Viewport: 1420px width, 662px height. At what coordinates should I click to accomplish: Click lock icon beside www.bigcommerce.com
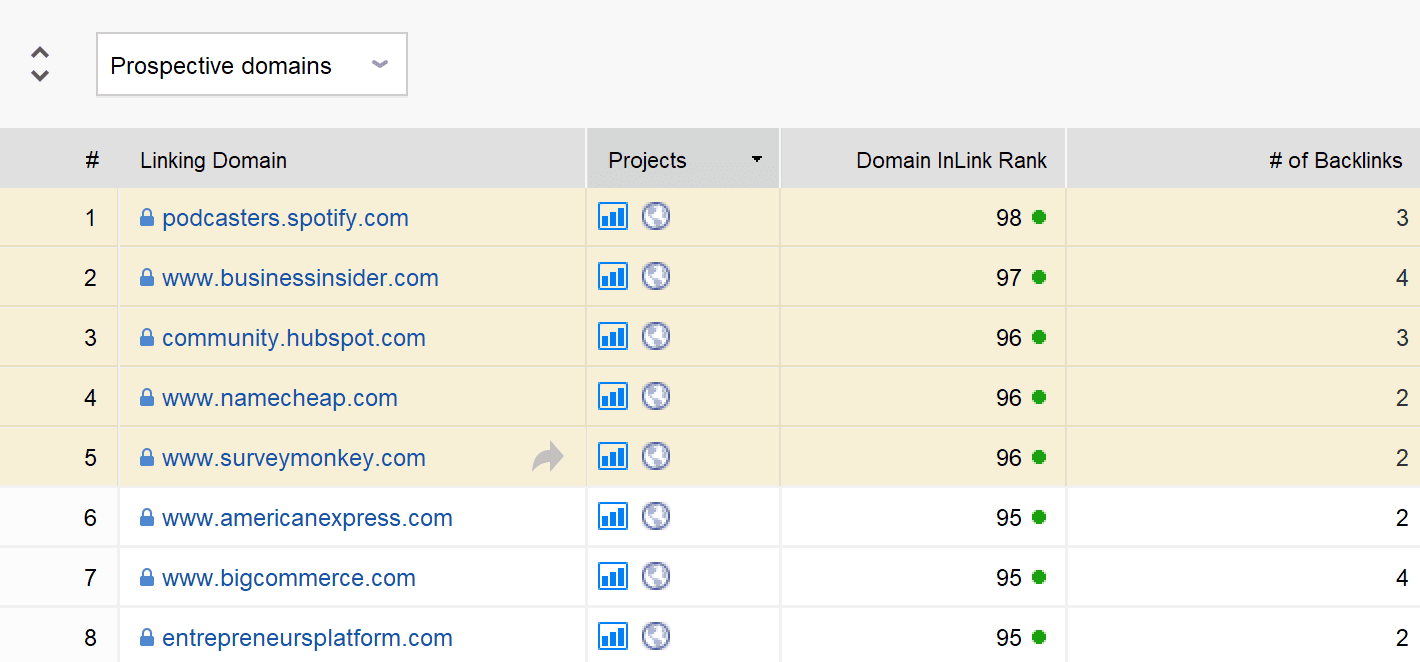147,578
